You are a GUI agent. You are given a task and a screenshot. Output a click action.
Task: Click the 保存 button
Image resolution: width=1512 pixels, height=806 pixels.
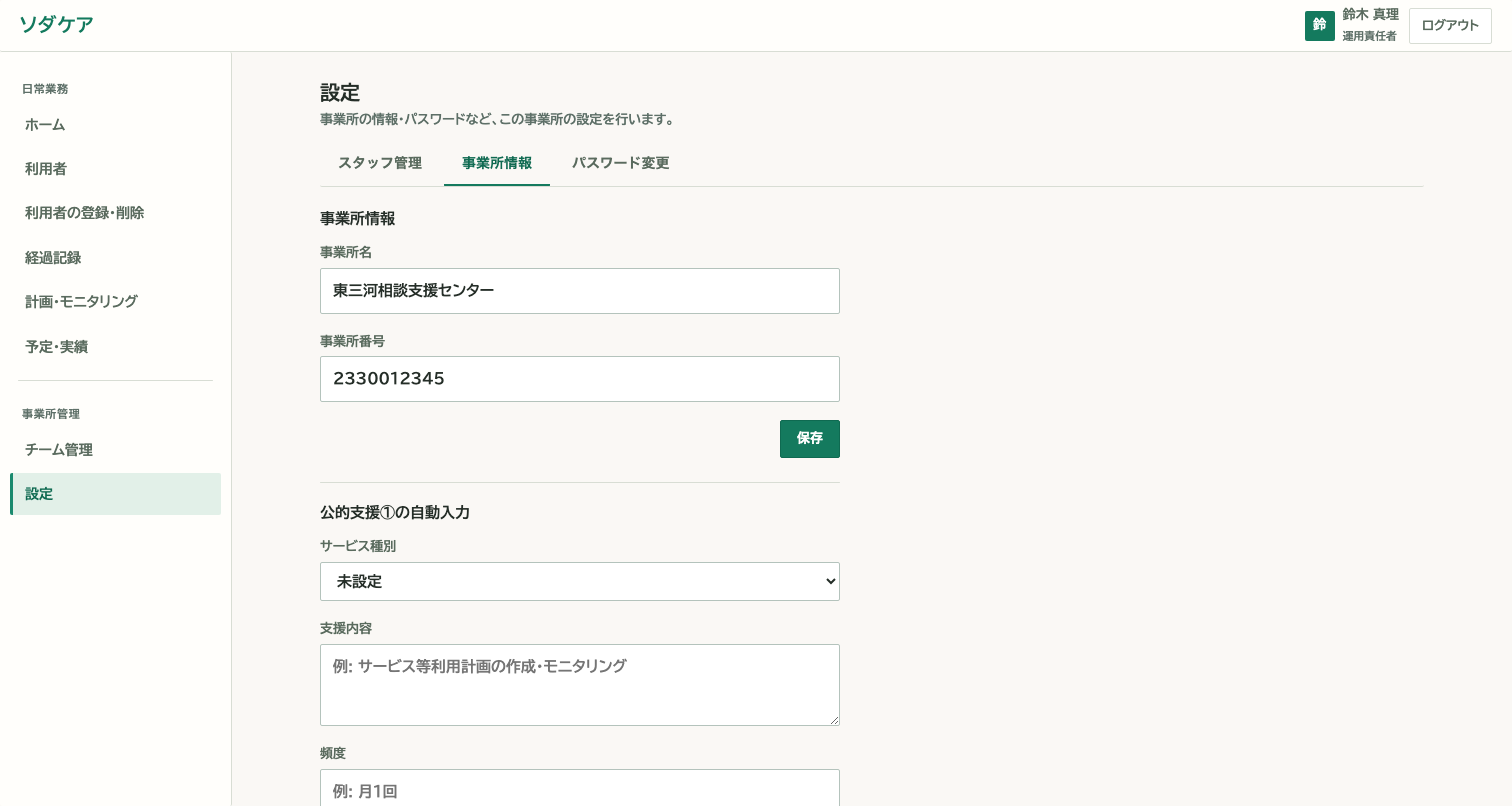810,439
